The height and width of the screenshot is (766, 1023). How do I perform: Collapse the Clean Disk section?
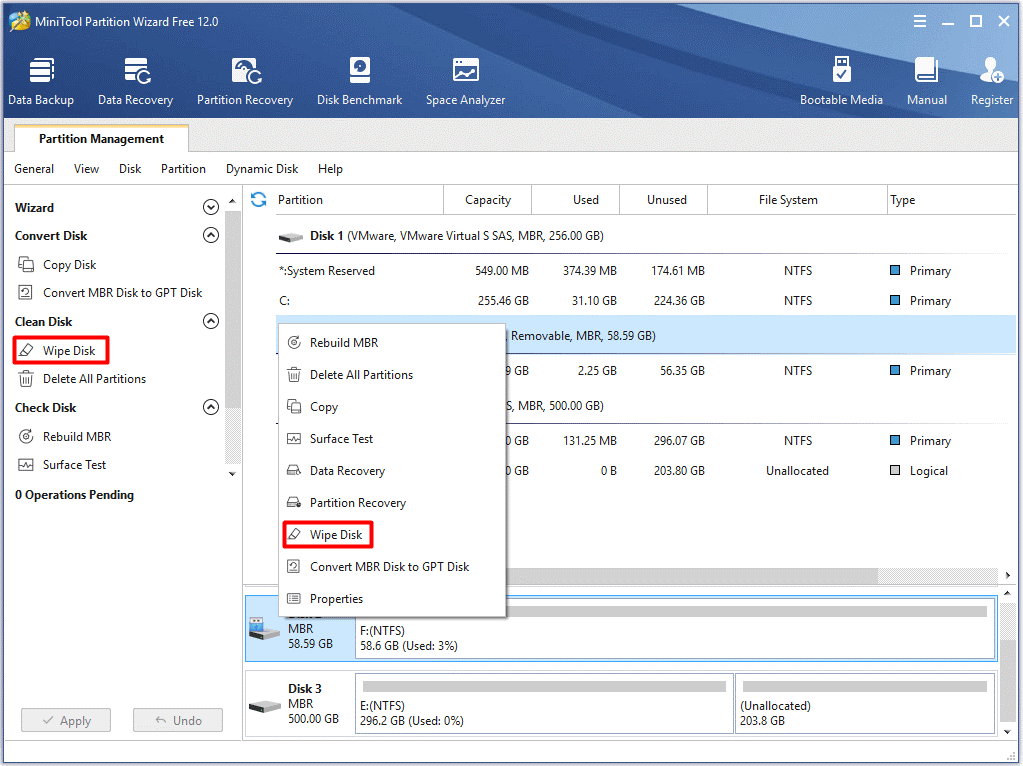point(211,321)
